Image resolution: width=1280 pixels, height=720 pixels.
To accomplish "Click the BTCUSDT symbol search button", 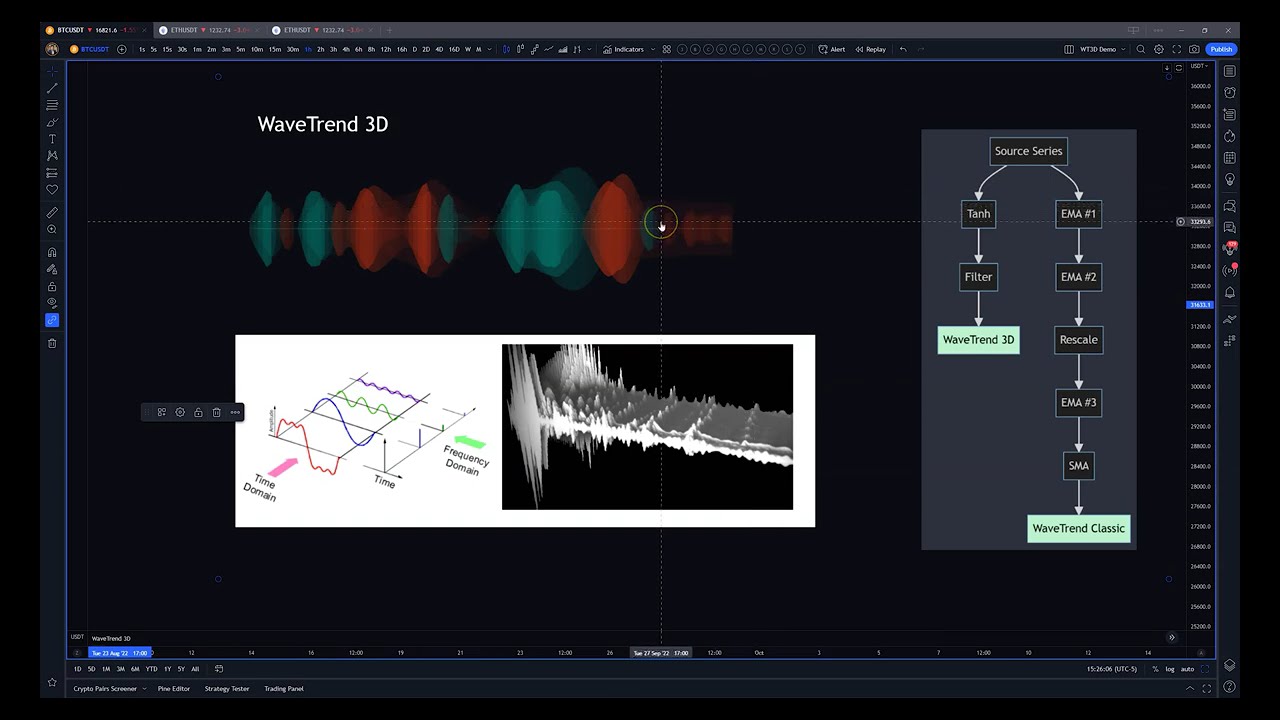I will 89,49.
